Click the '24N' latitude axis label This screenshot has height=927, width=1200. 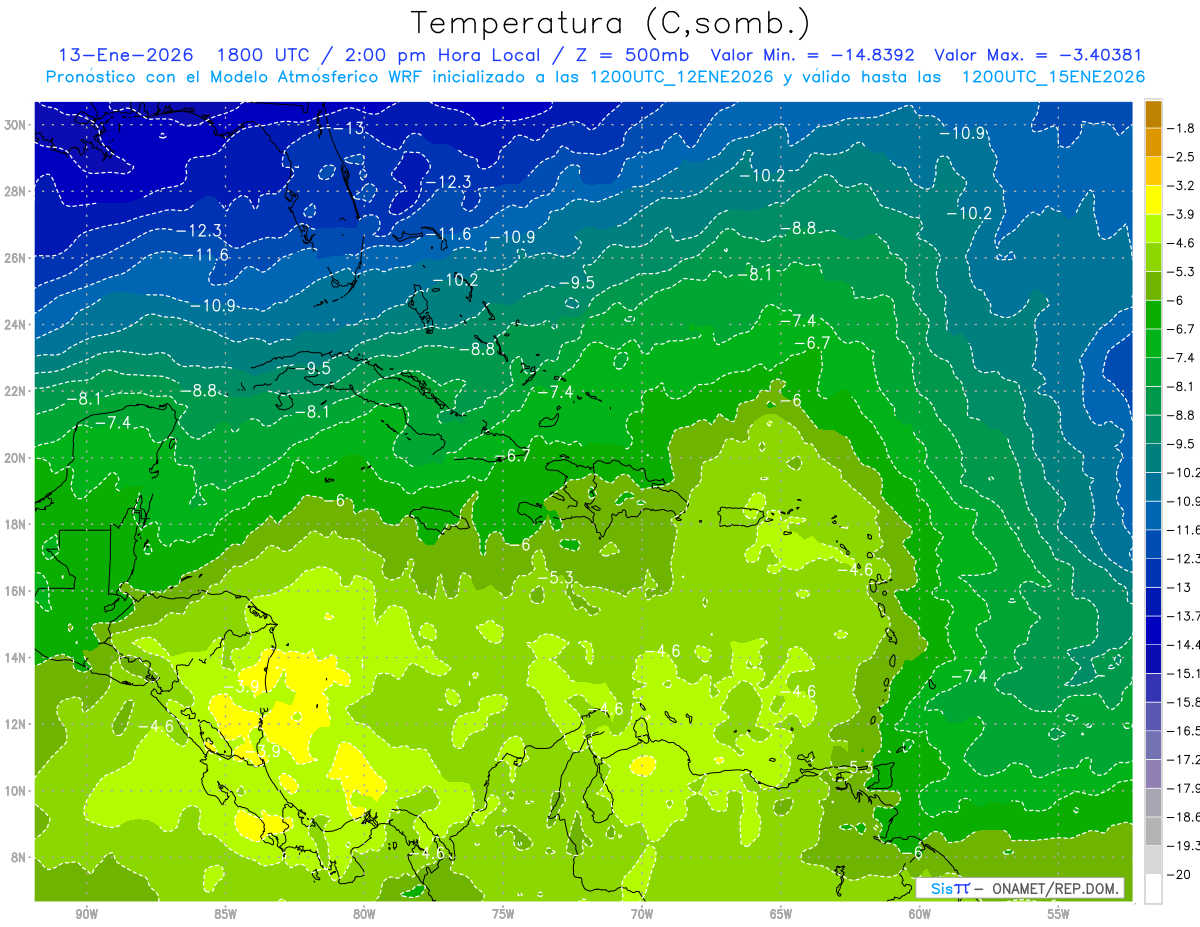click(x=14, y=324)
